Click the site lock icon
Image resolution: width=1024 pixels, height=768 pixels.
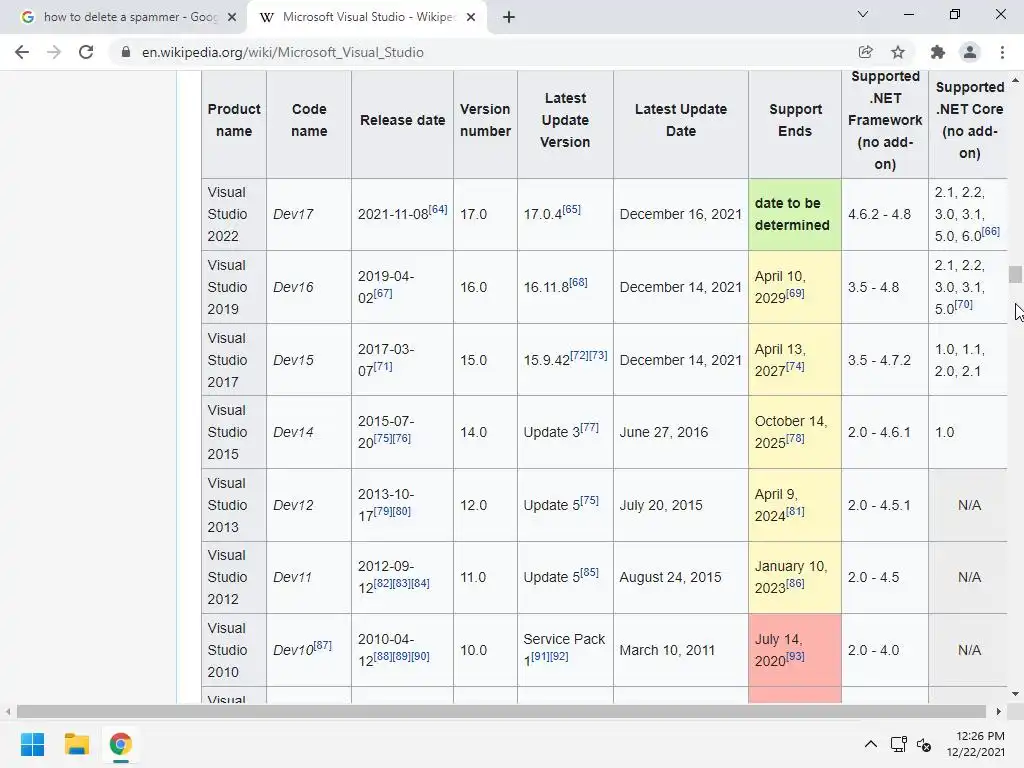pyautogui.click(x=125, y=52)
